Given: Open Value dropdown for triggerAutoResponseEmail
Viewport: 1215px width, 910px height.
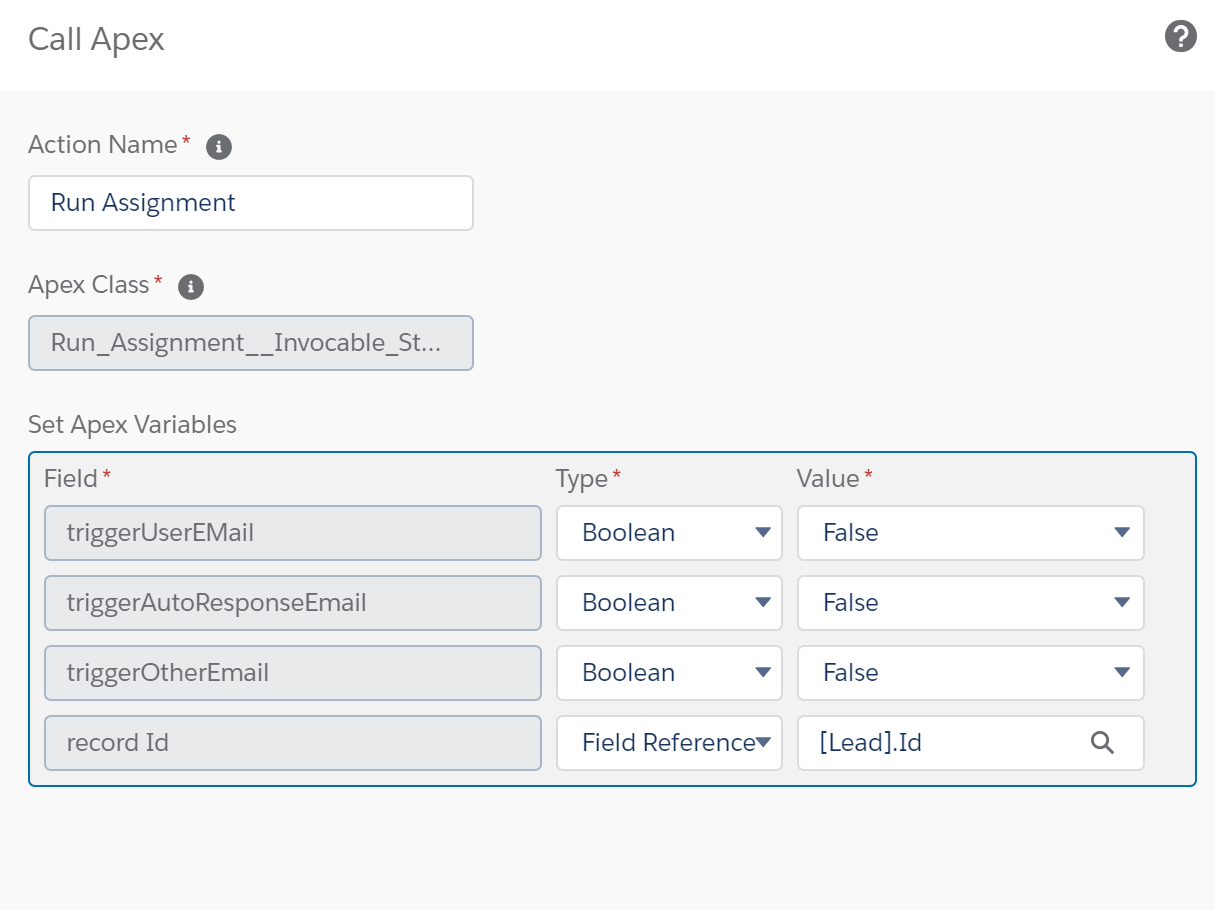Looking at the screenshot, I should click(x=970, y=603).
